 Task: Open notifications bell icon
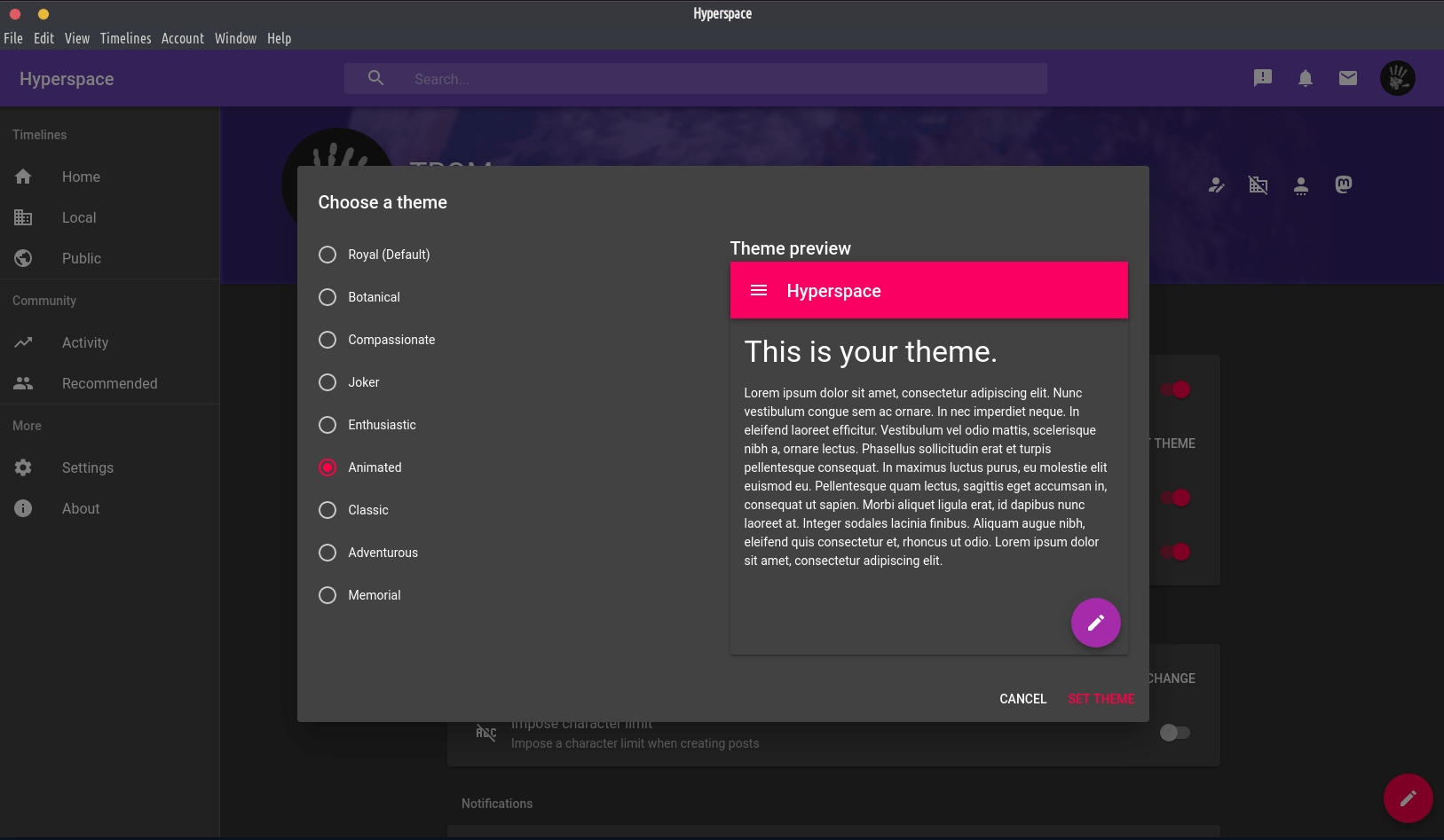1305,78
